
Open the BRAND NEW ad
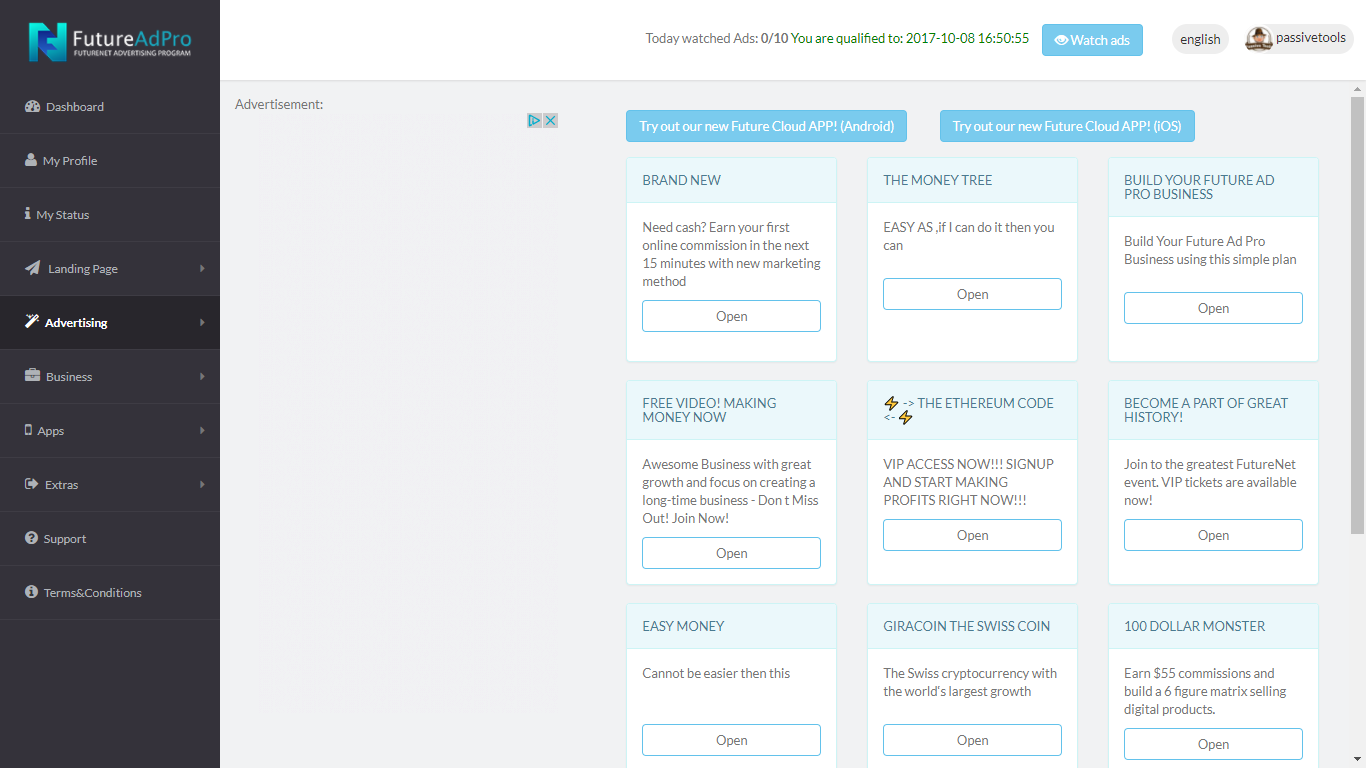coord(731,316)
